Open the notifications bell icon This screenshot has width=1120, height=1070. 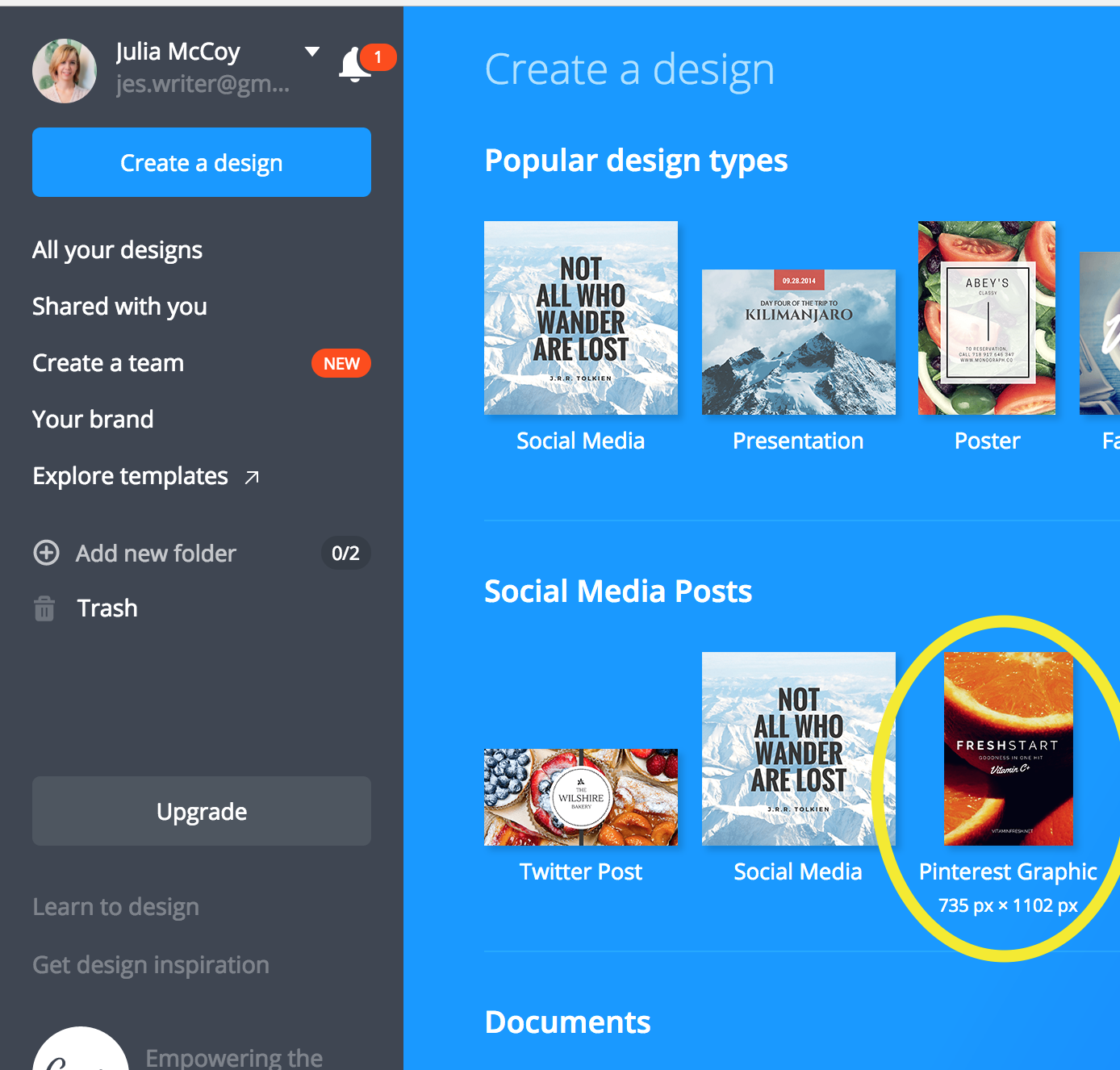coord(355,65)
